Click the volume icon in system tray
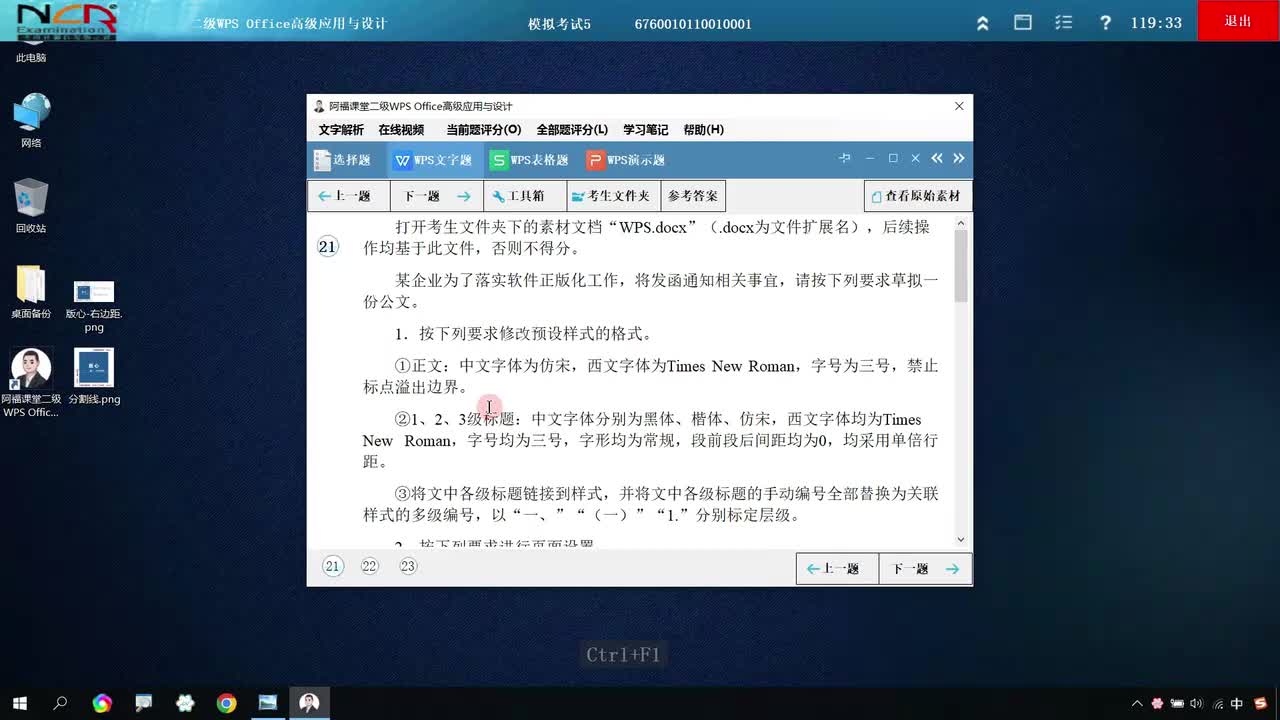The image size is (1280, 720). point(1196,704)
